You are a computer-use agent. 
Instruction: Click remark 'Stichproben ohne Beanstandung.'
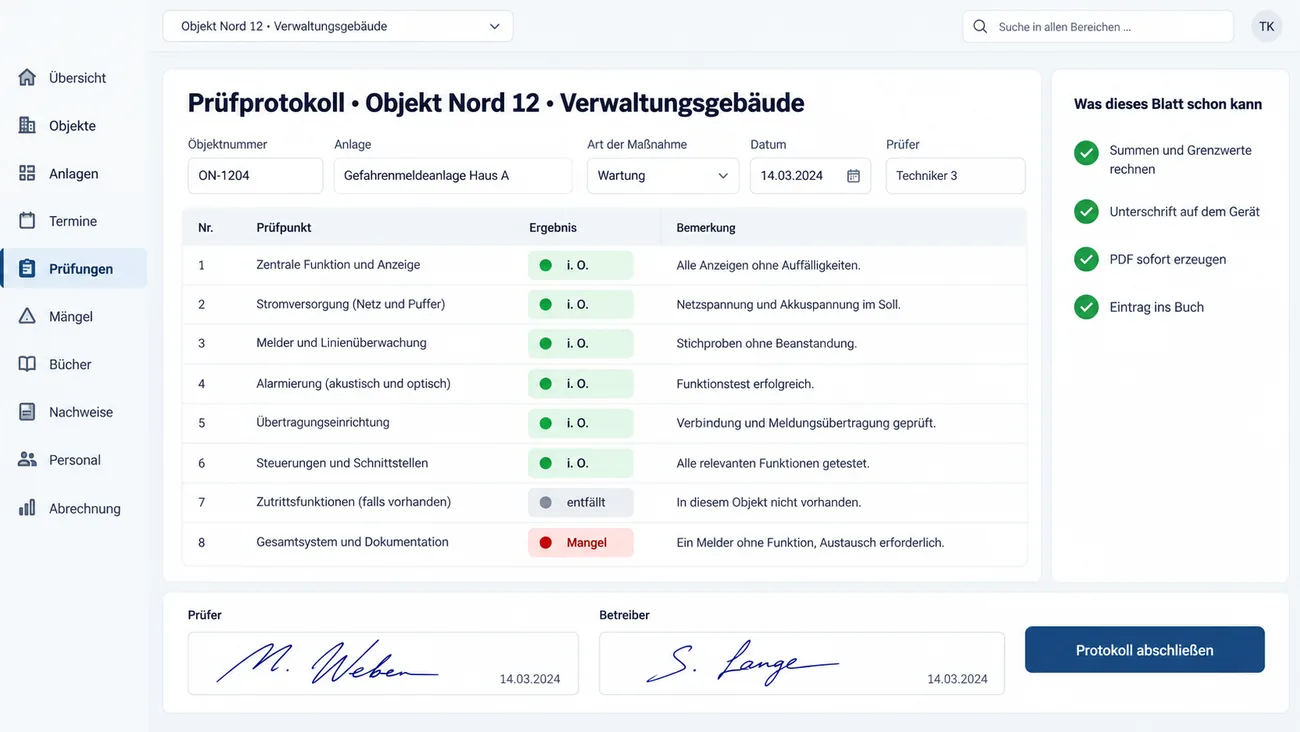coord(766,343)
